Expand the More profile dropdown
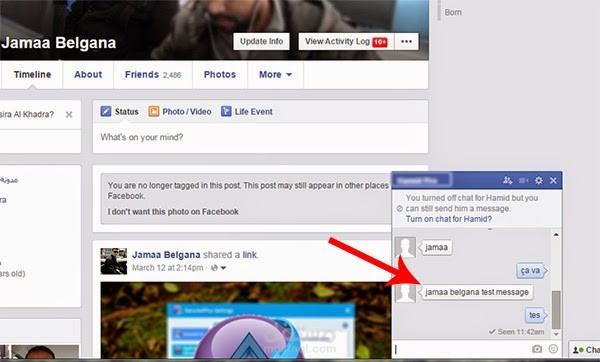 tap(276, 75)
